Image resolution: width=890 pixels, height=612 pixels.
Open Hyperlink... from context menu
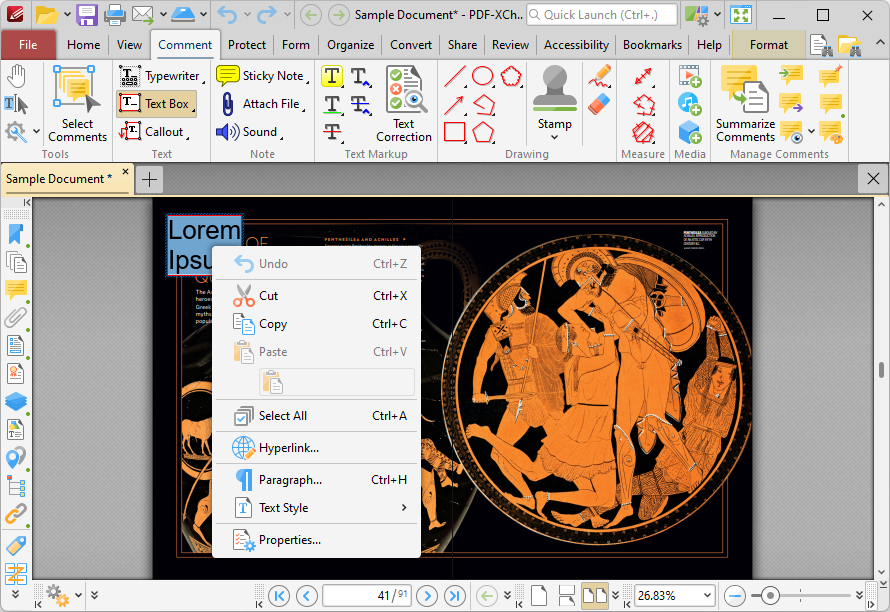[x=316, y=448]
